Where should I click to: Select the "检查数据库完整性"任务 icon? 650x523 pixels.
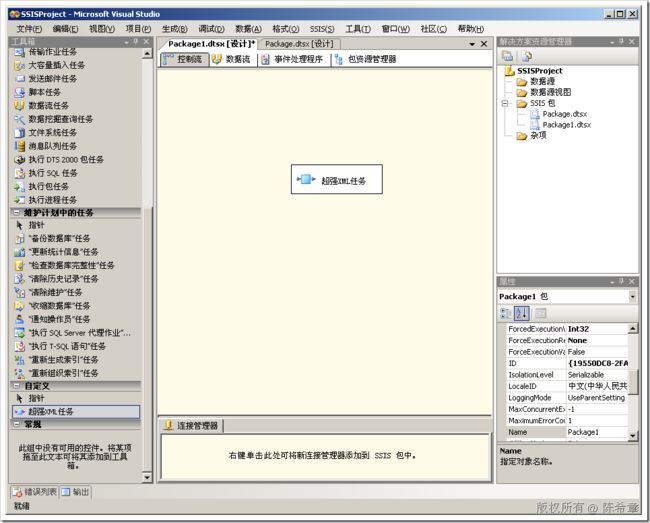tap(19, 265)
